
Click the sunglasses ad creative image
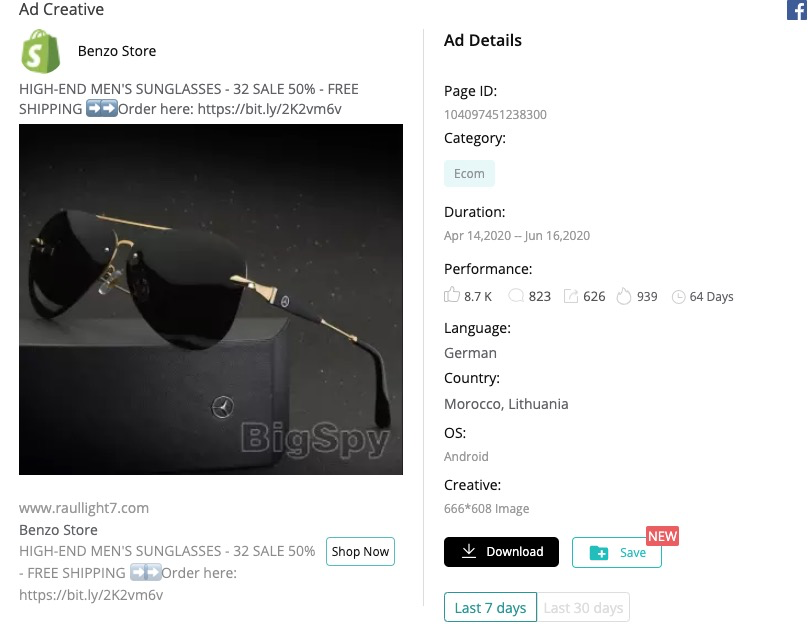[x=211, y=299]
